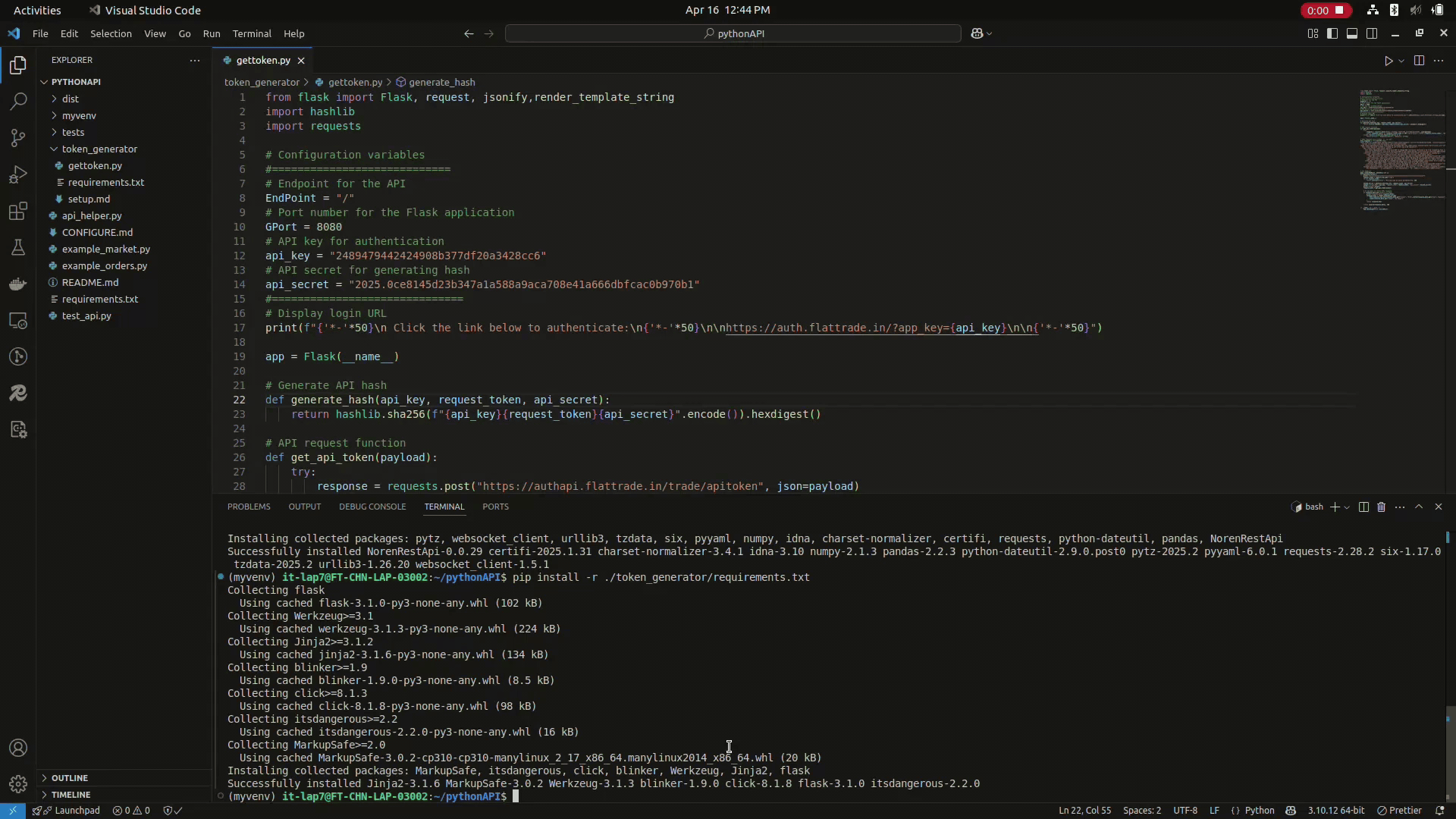Switch to the OUTPUT panel tab
Image resolution: width=1456 pixels, height=819 pixels.
pos(305,507)
